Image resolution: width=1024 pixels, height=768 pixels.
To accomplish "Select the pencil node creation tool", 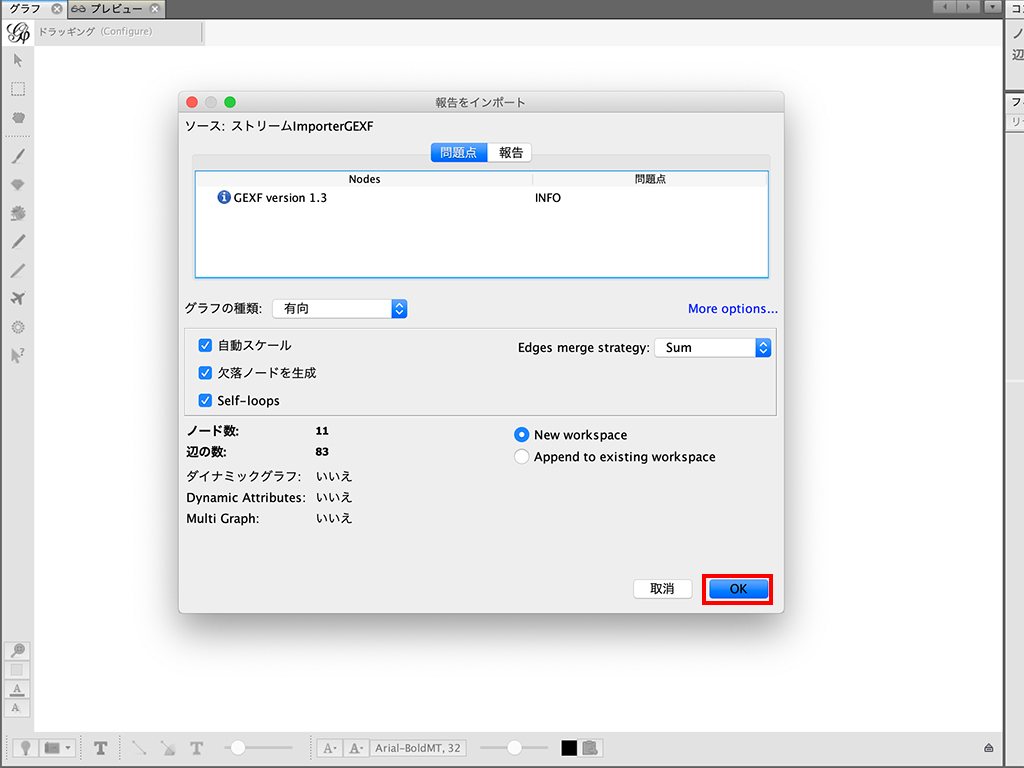I will click(18, 242).
